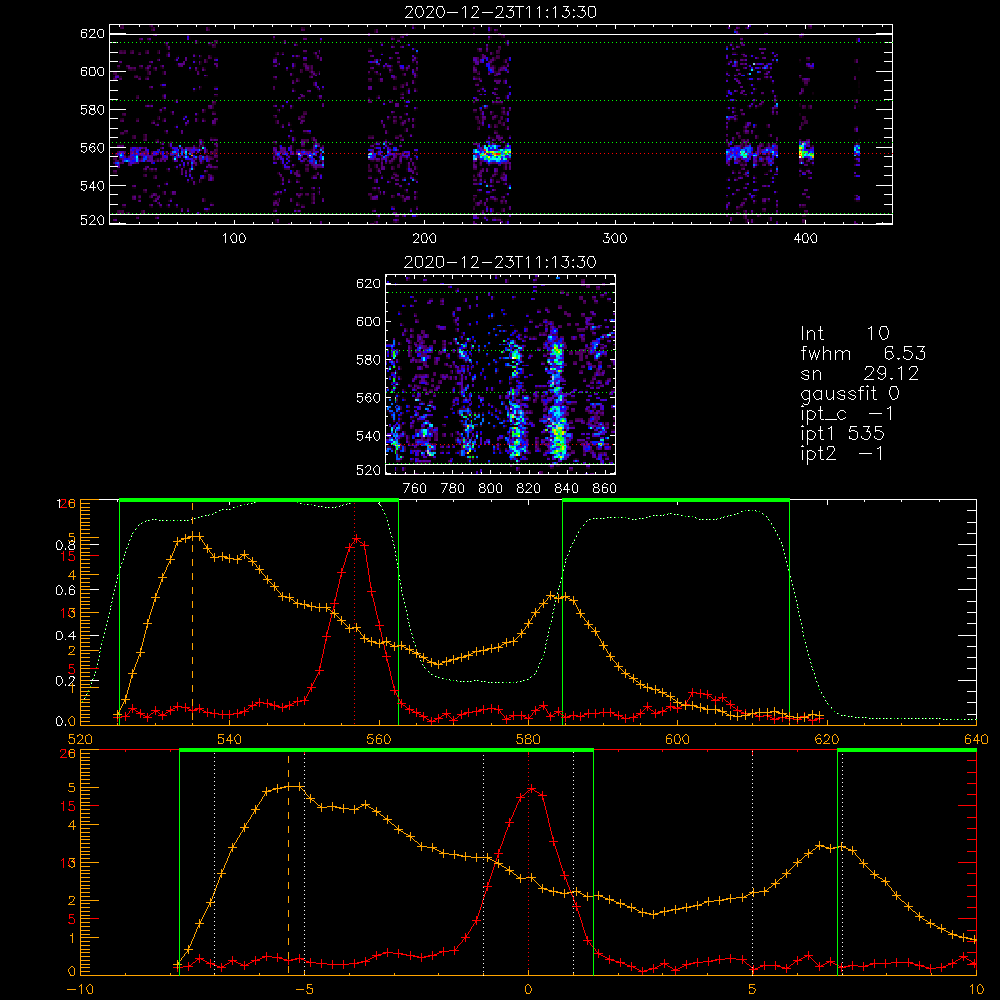Click the middle panel timestamp title 2020-12-23T11:13:30

(500, 262)
